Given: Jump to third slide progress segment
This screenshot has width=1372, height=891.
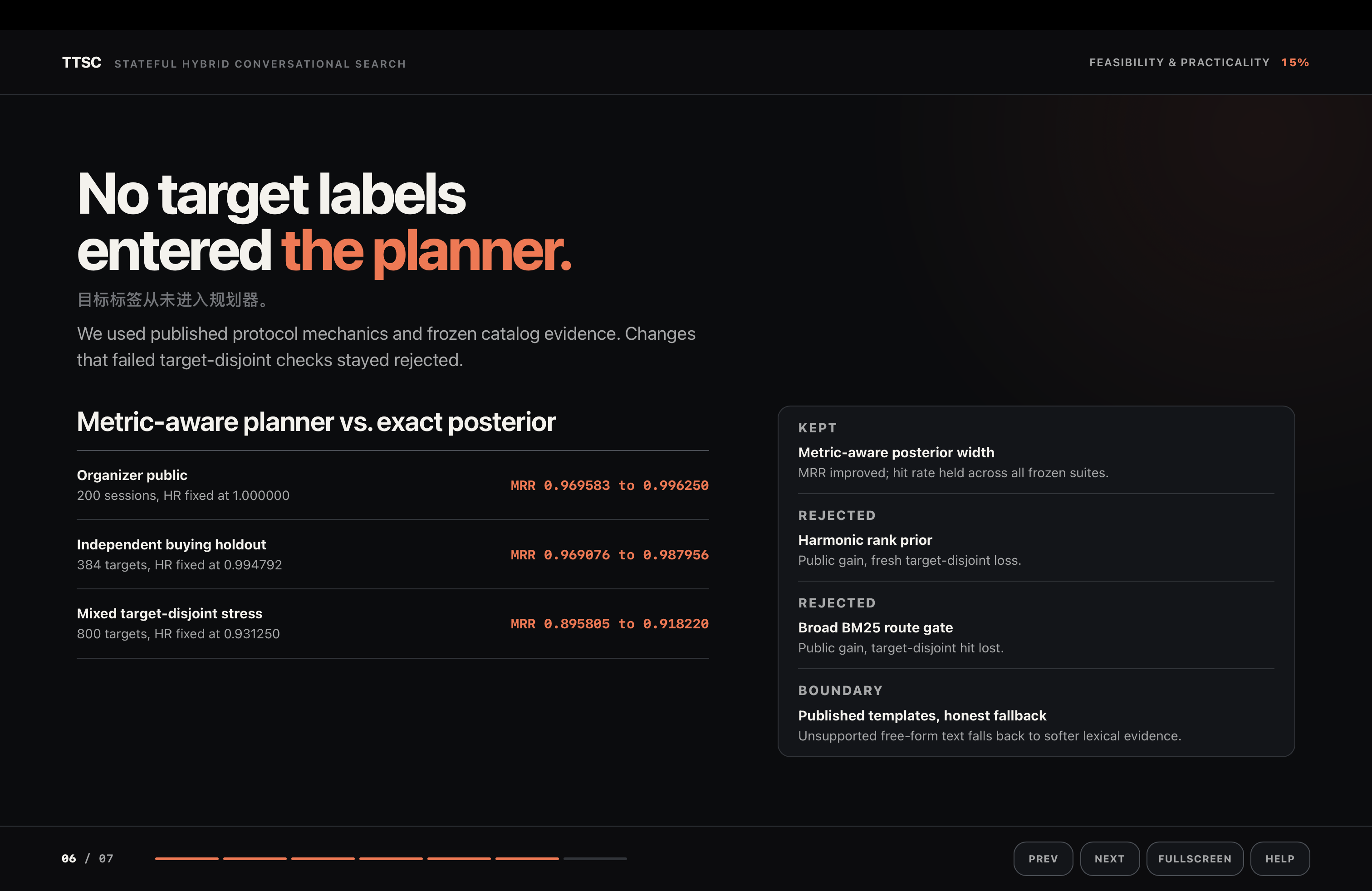Looking at the screenshot, I should pos(323,858).
